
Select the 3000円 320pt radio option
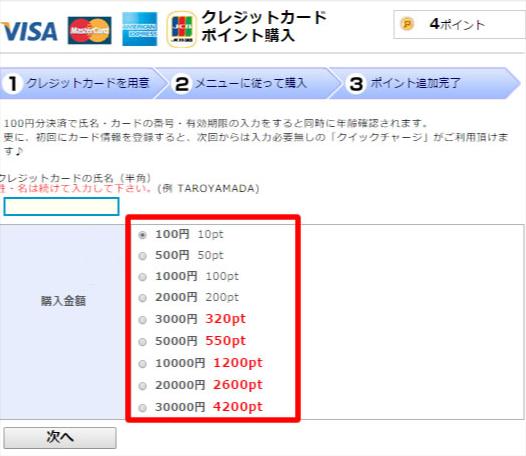143,320
